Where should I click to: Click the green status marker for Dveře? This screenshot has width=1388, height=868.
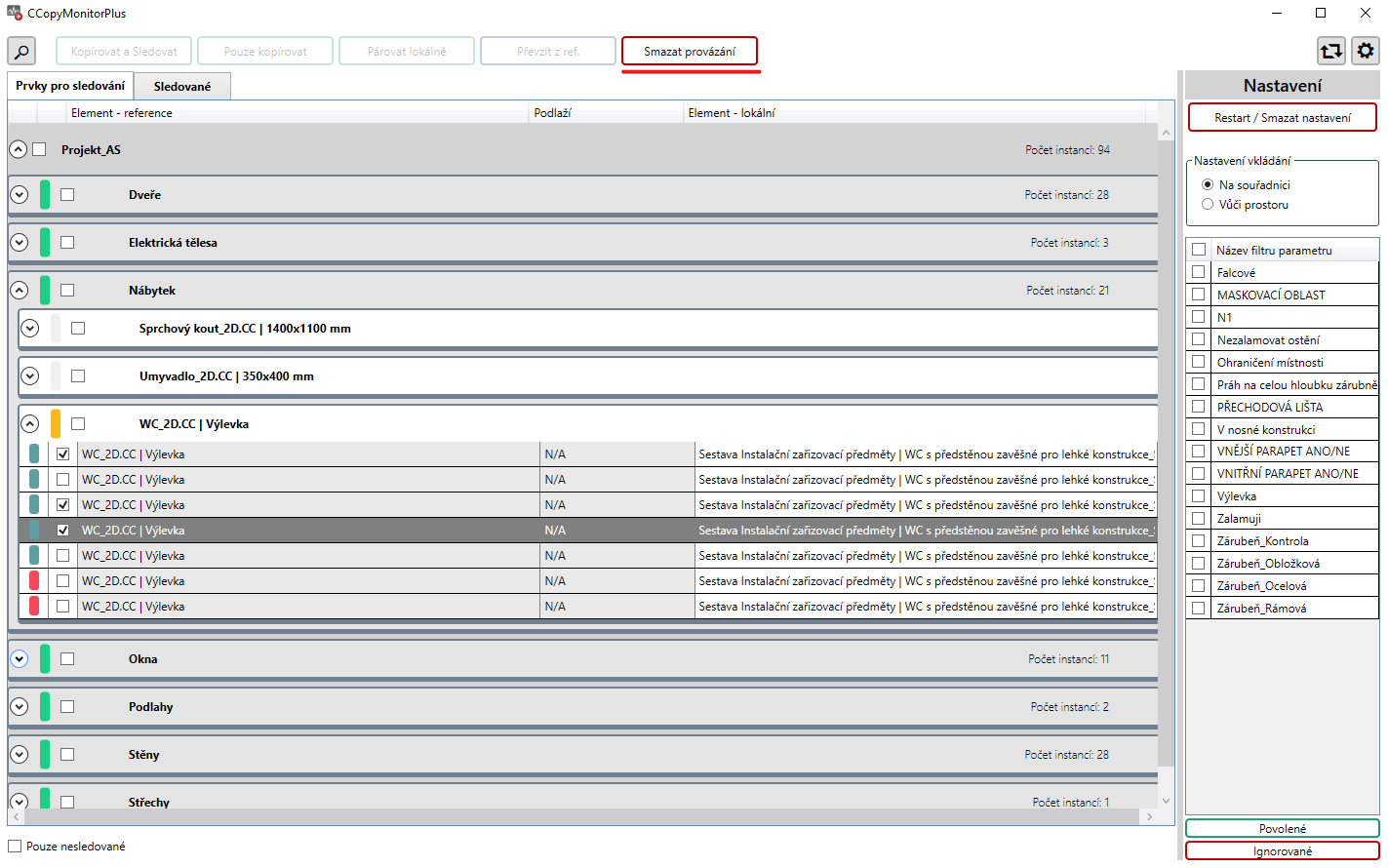45,194
